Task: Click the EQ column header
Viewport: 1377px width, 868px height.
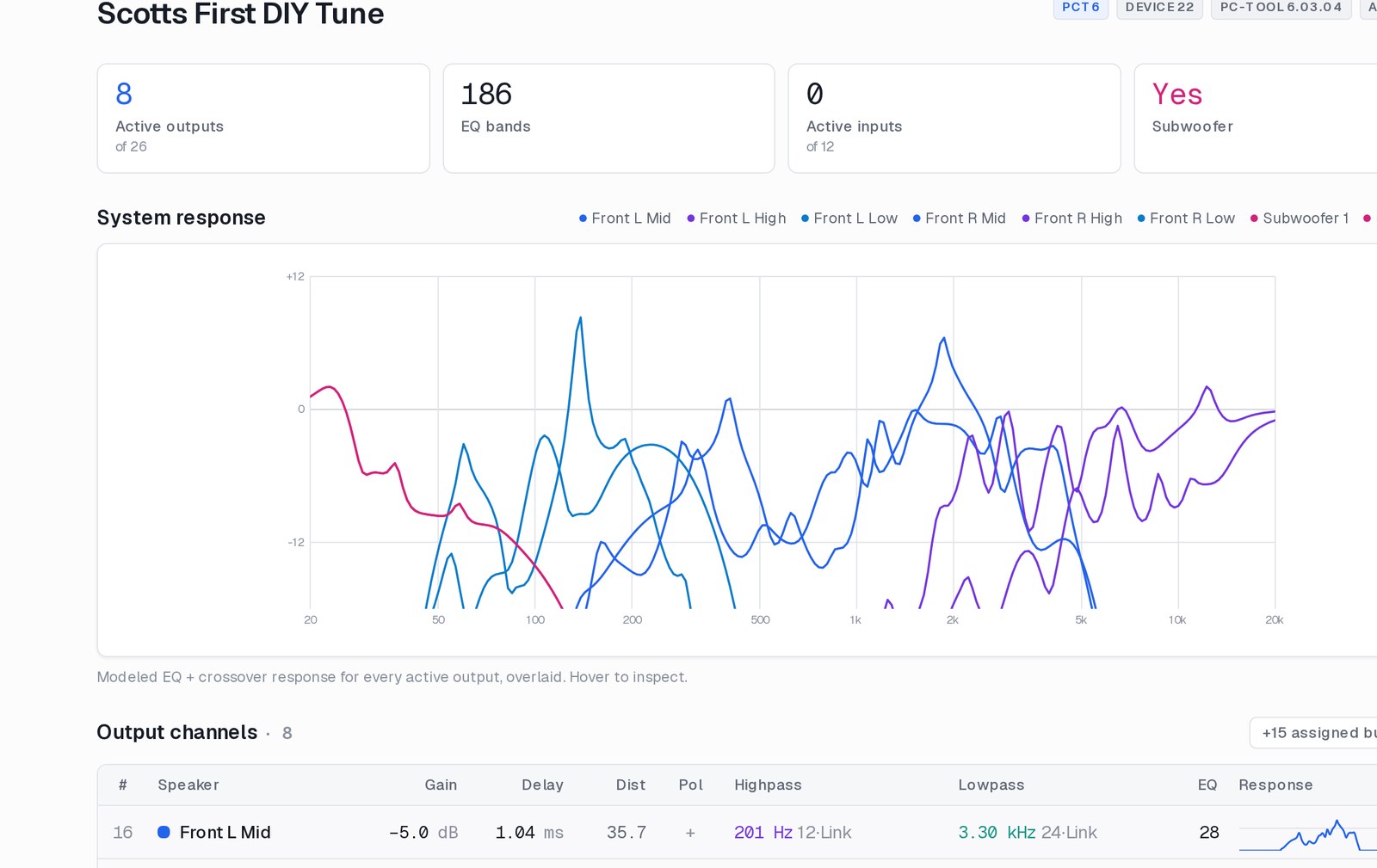Action: [1207, 785]
